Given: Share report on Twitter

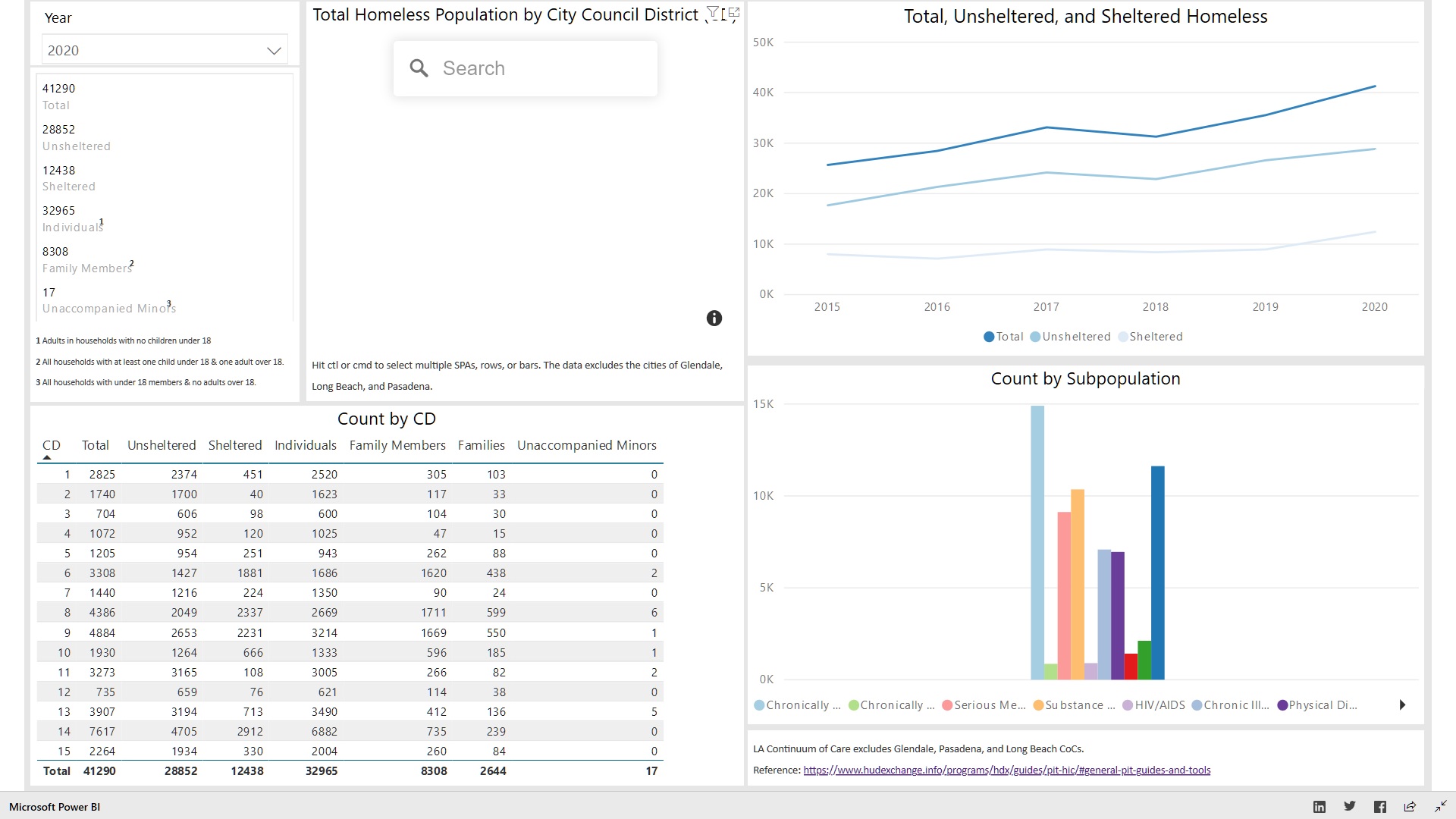Looking at the screenshot, I should tap(1350, 807).
